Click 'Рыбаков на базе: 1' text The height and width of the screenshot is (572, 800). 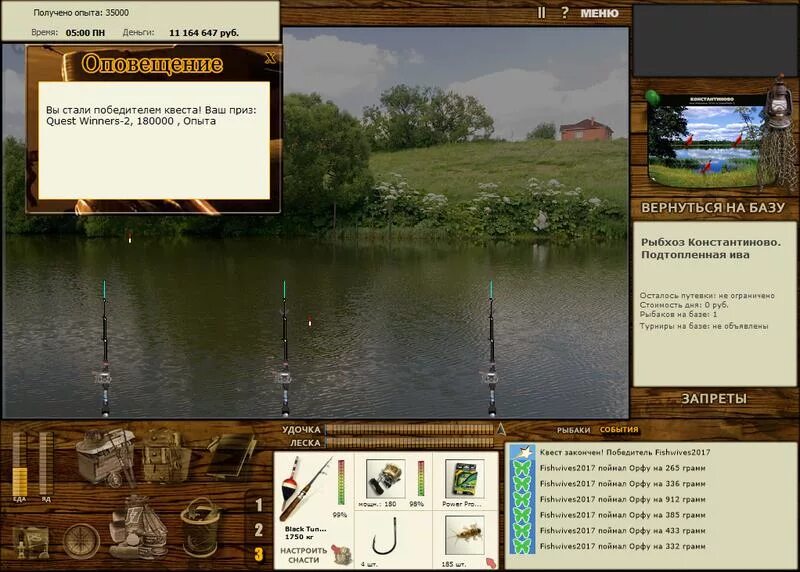pos(679,314)
